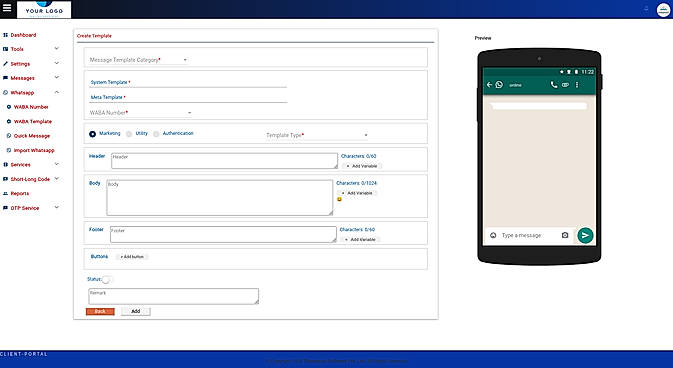The image size is (673, 368).
Task: Click the emoji icon in preview message bar
Action: 493,235
